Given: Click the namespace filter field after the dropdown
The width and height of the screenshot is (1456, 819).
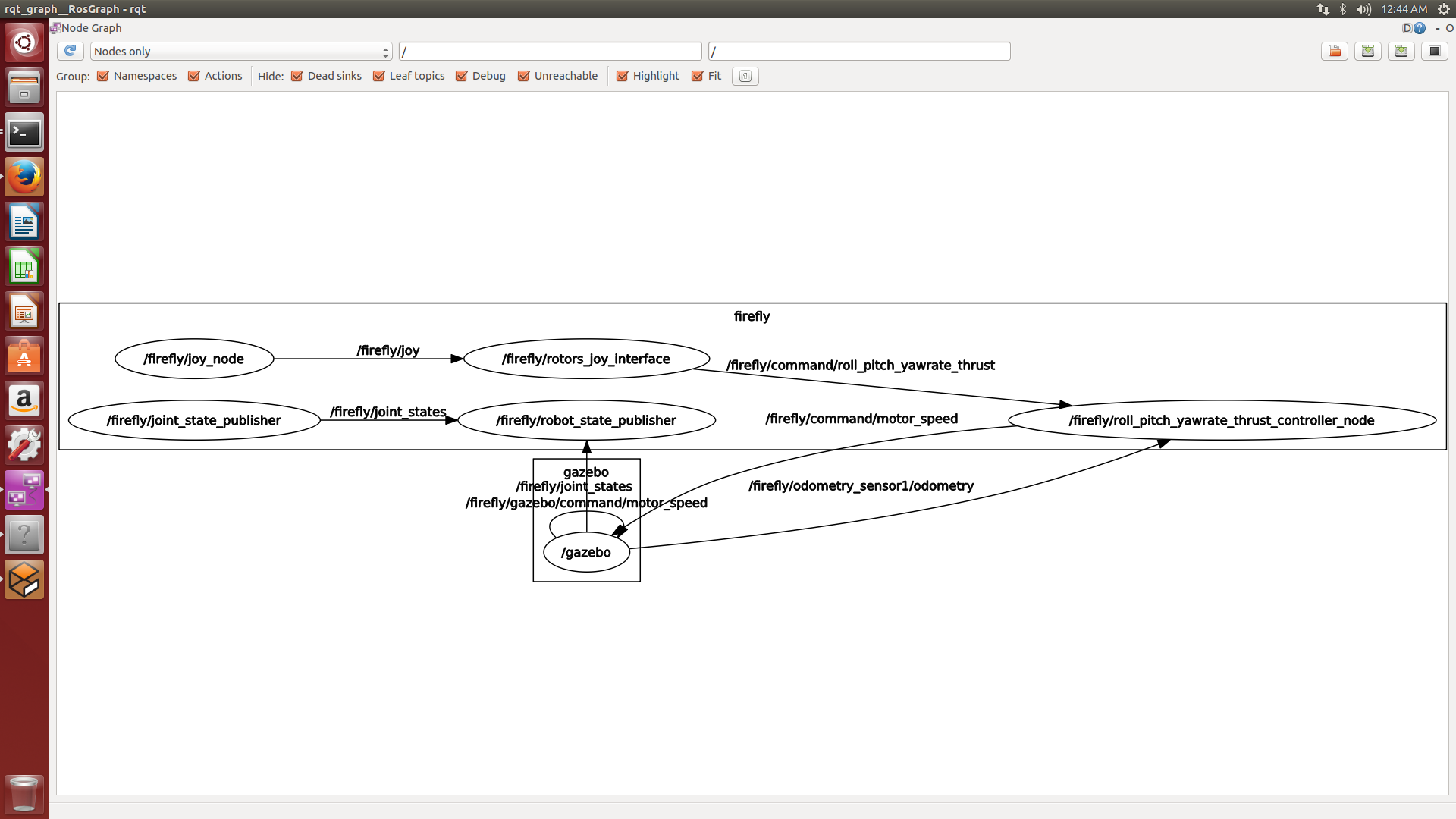Looking at the screenshot, I should pos(551,51).
